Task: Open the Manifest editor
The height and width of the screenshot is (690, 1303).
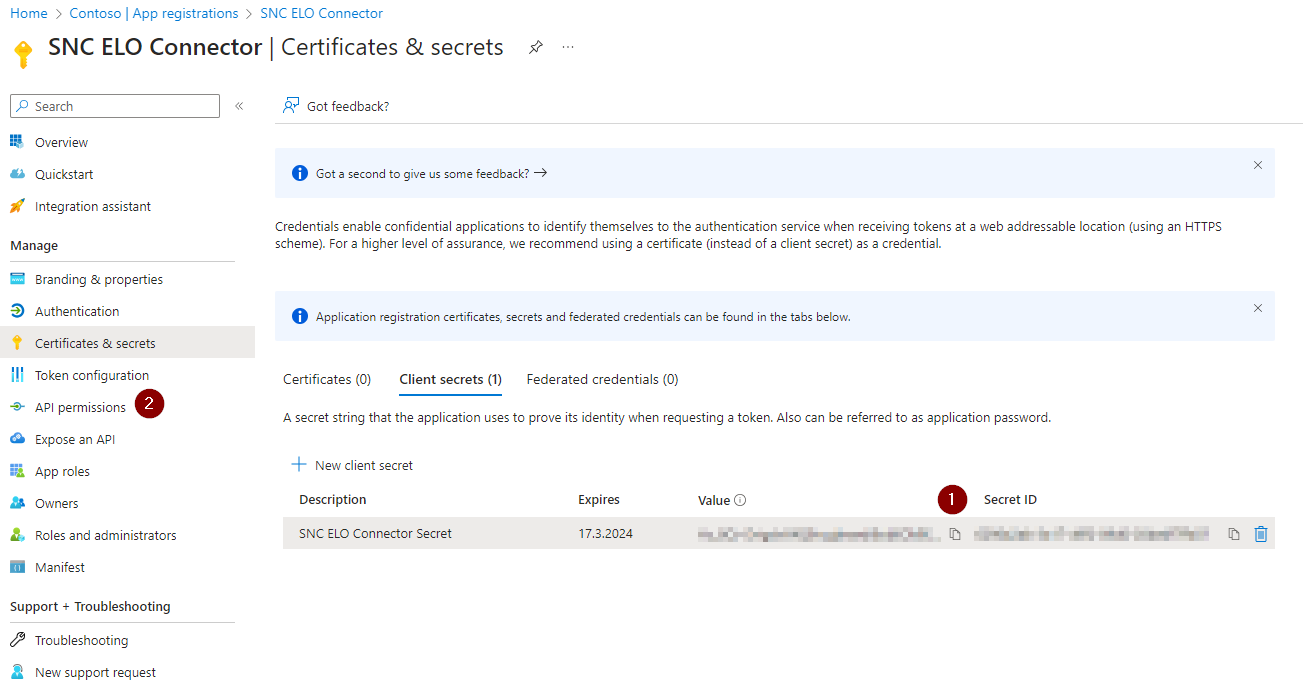Action: 59,567
